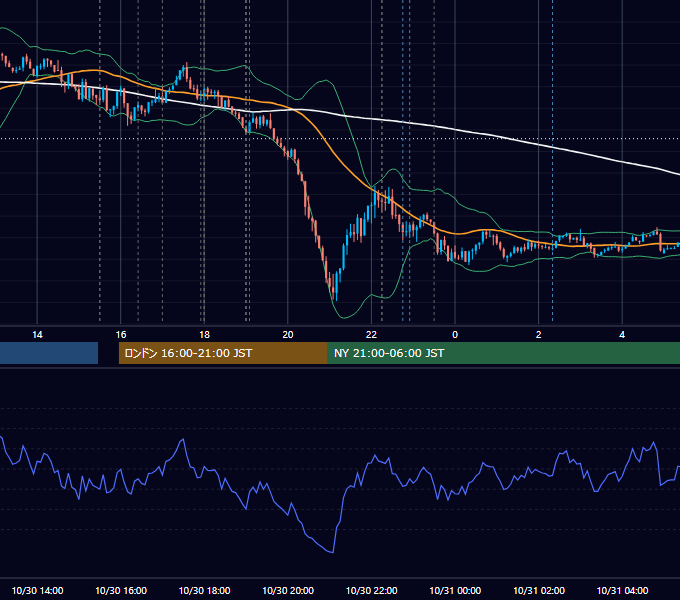
Task: Click the 10/30 22:00 time label
Action: pos(371,590)
